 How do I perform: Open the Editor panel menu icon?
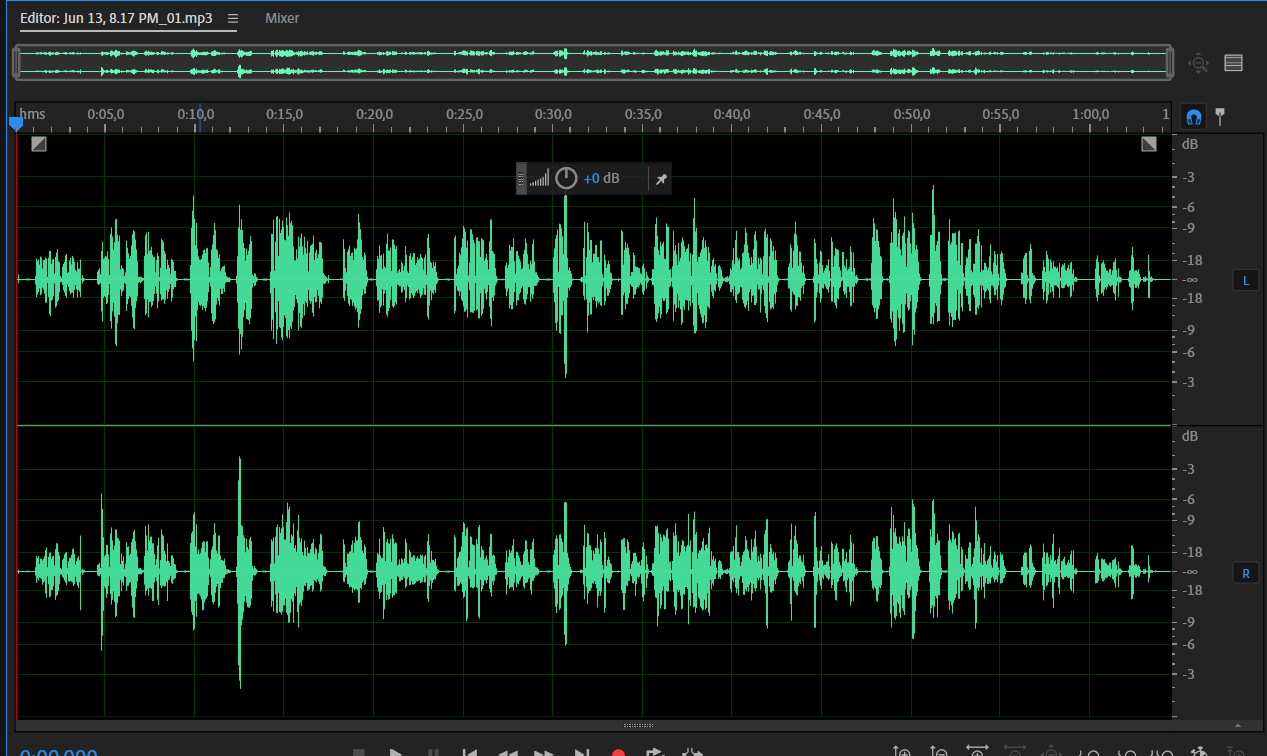(233, 18)
